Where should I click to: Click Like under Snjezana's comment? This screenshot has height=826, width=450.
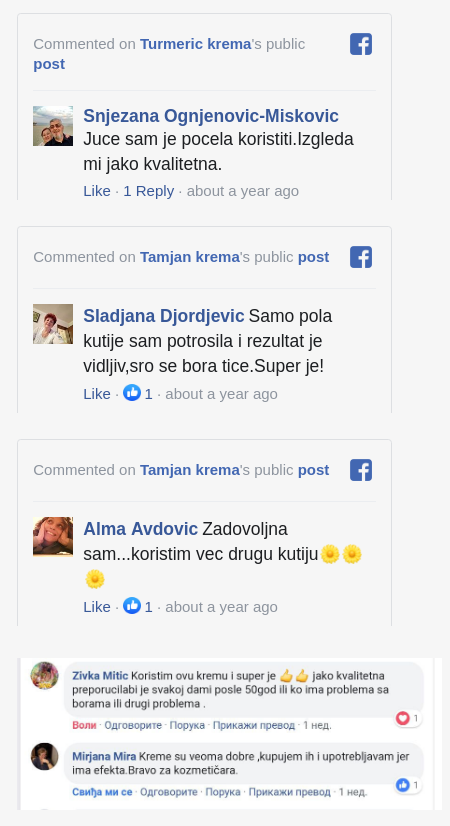coord(97,191)
